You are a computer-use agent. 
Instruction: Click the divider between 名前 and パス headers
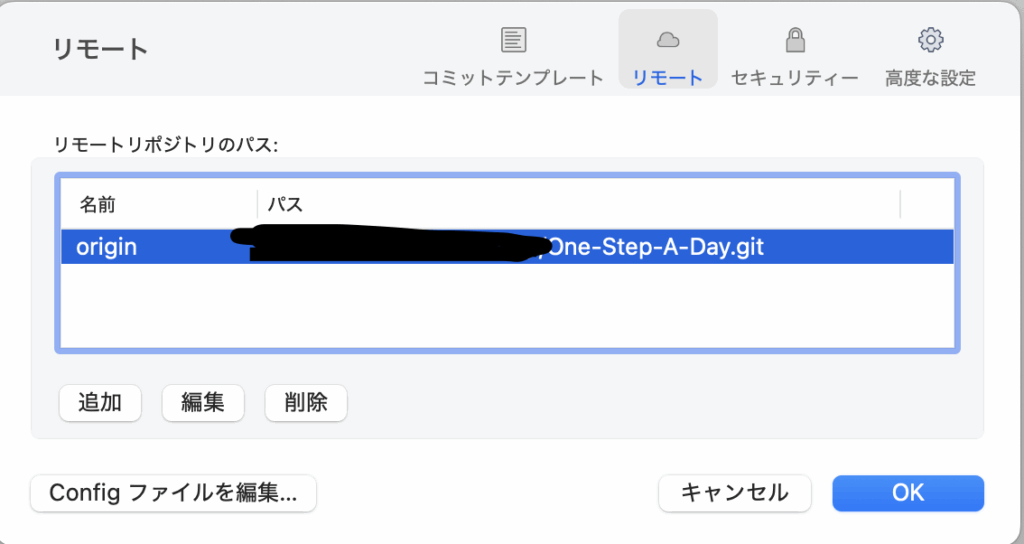click(x=257, y=204)
